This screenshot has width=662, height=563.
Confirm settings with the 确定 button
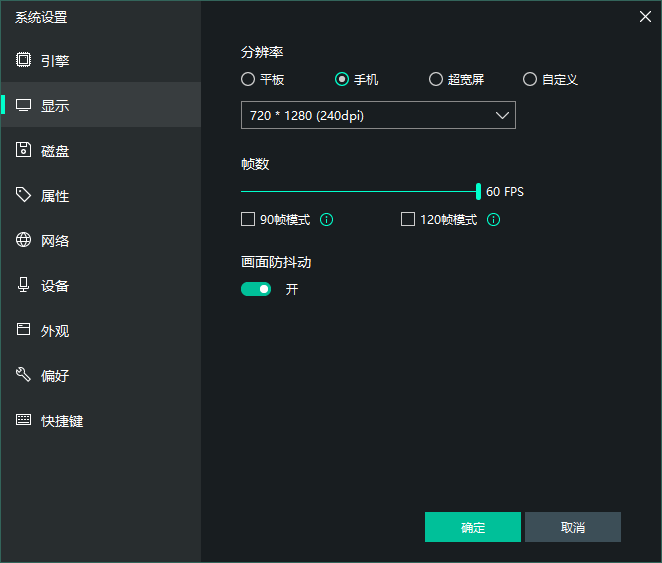coord(473,527)
